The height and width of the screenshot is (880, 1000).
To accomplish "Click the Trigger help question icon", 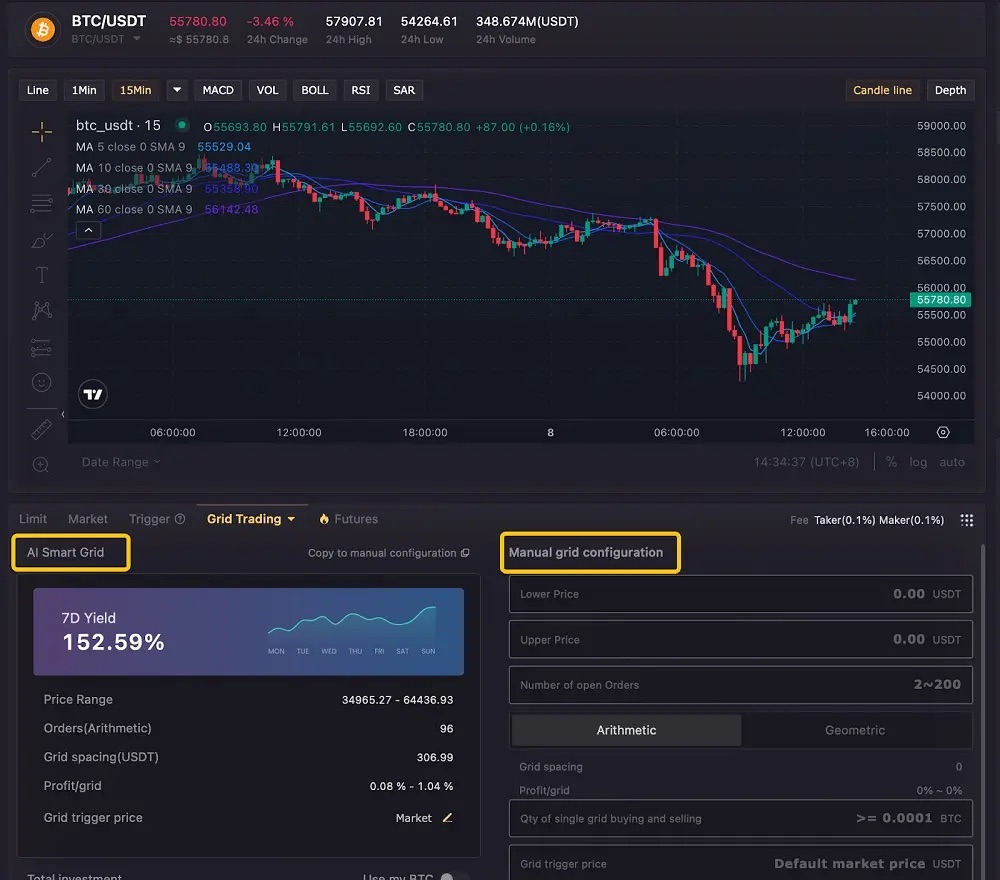I will [180, 519].
